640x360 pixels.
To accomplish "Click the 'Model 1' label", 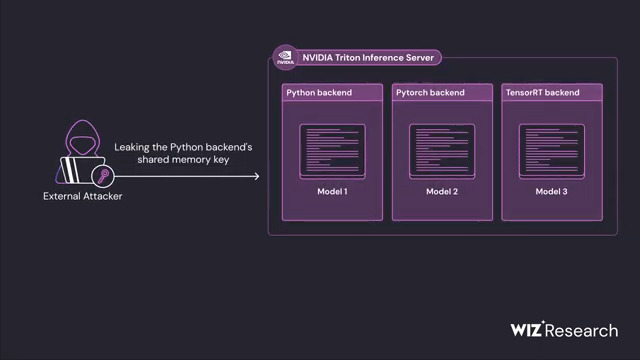I will pos(332,191).
